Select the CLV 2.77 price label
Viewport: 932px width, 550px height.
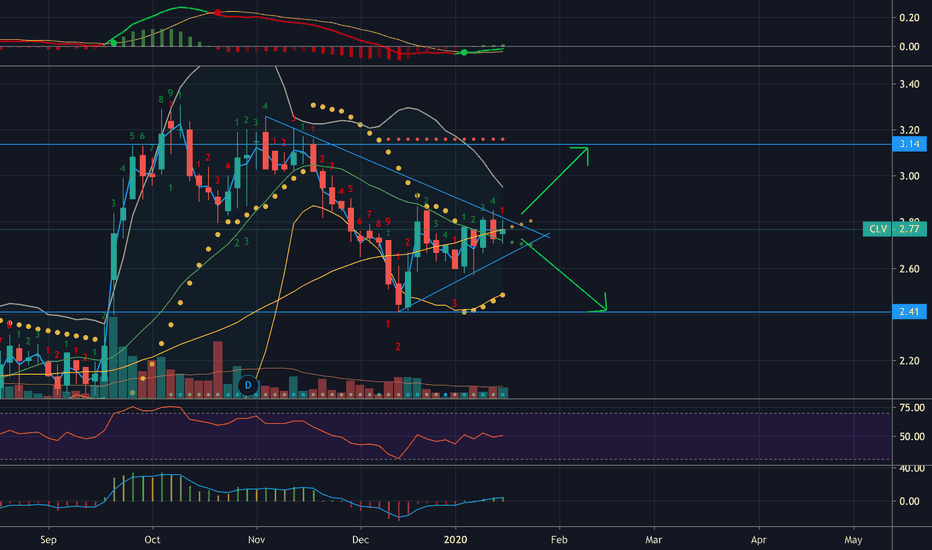click(x=894, y=229)
